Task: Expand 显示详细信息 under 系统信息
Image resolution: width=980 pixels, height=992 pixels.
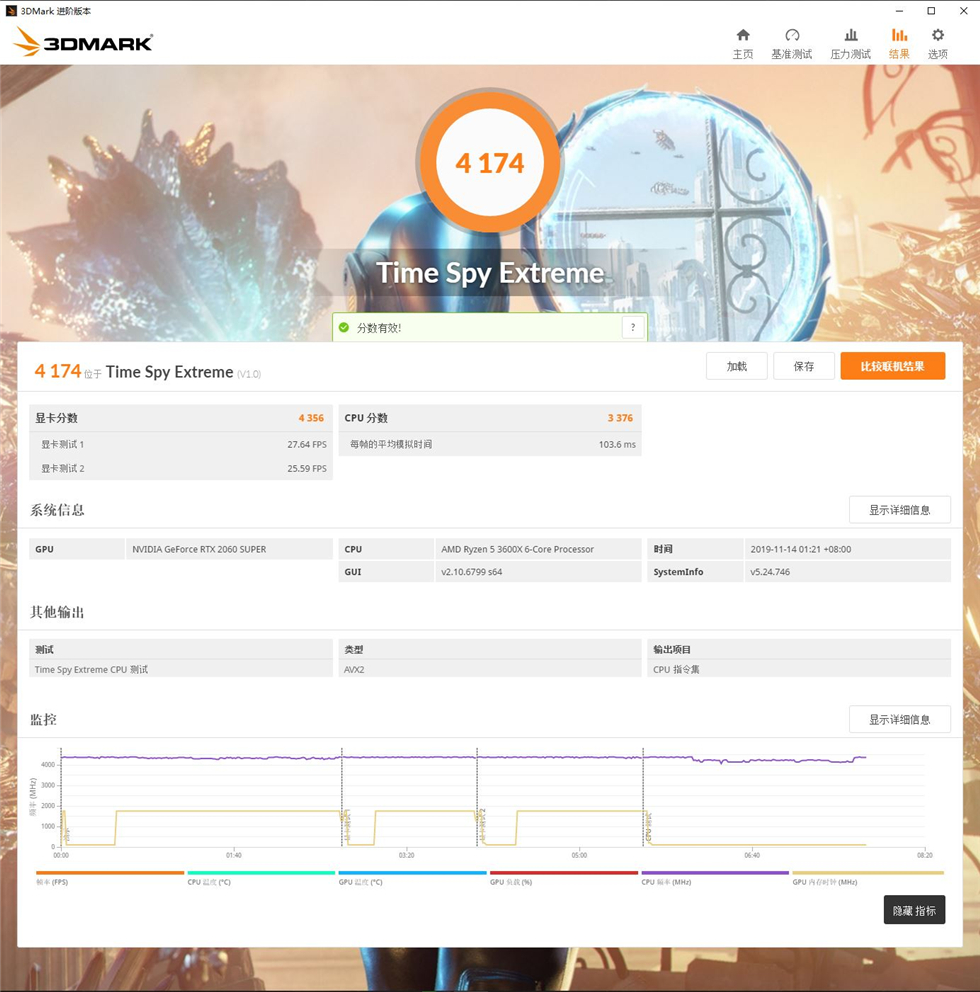Action: pyautogui.click(x=899, y=509)
